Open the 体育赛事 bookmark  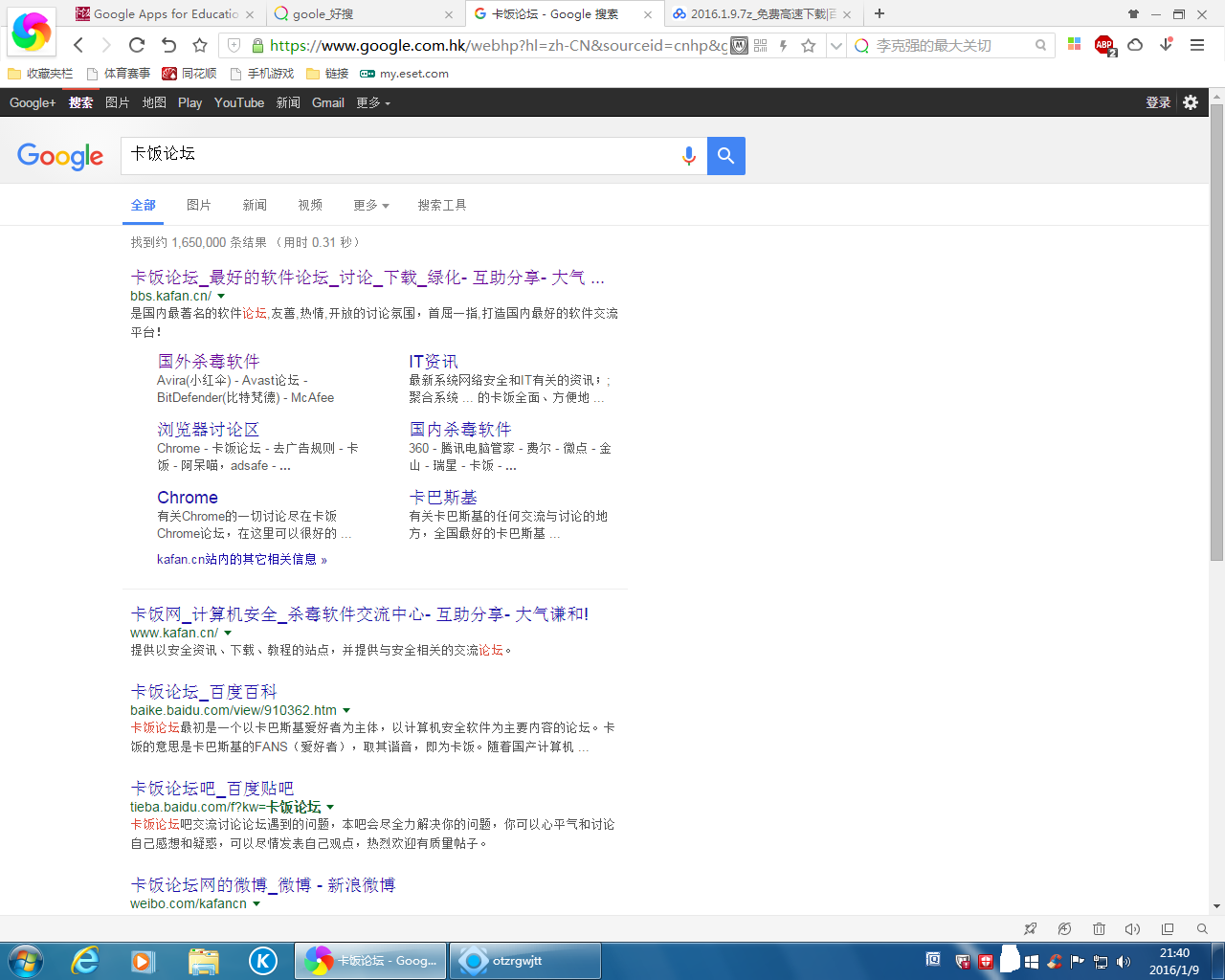tap(119, 74)
